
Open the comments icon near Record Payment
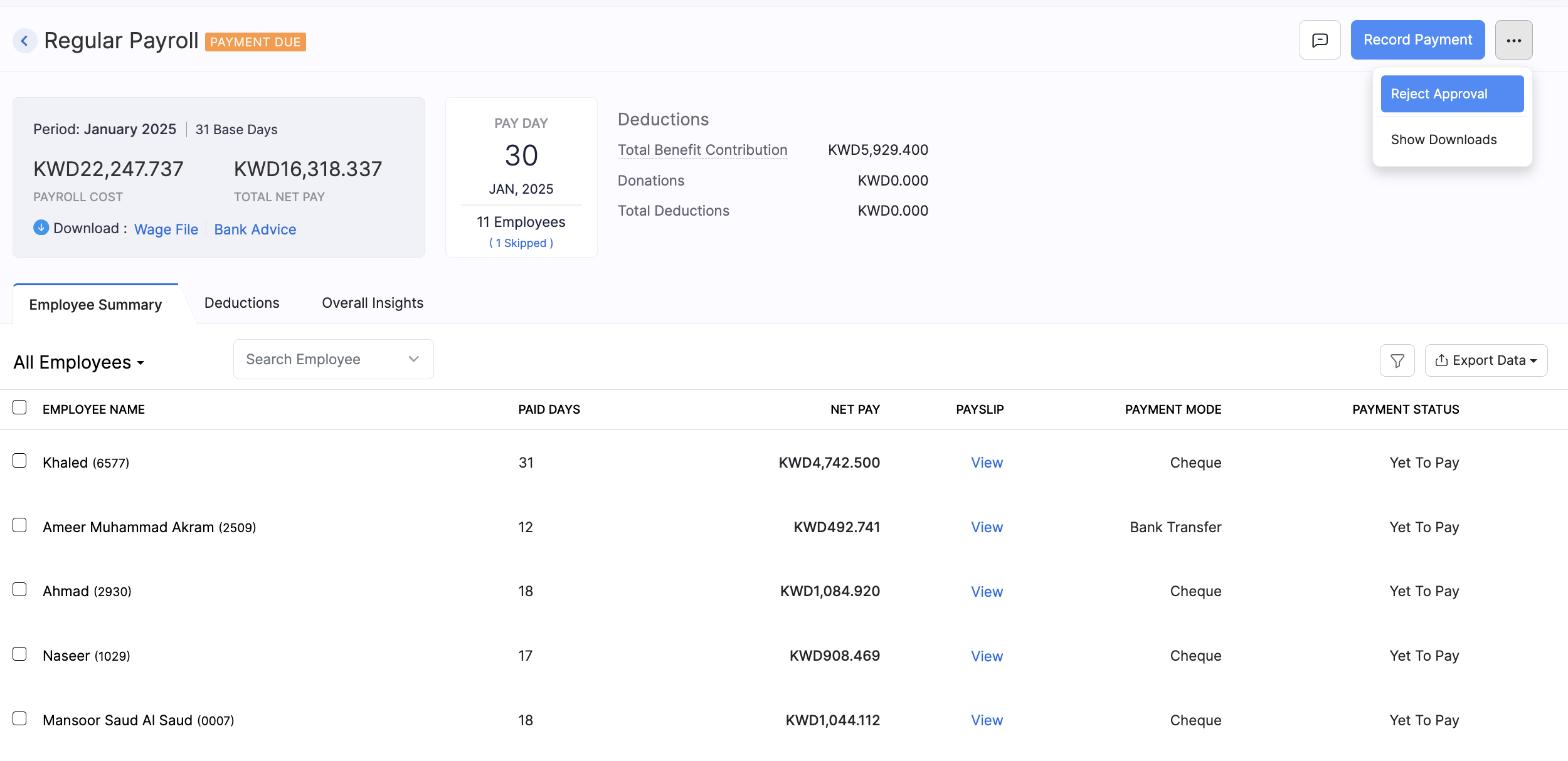pos(1320,39)
